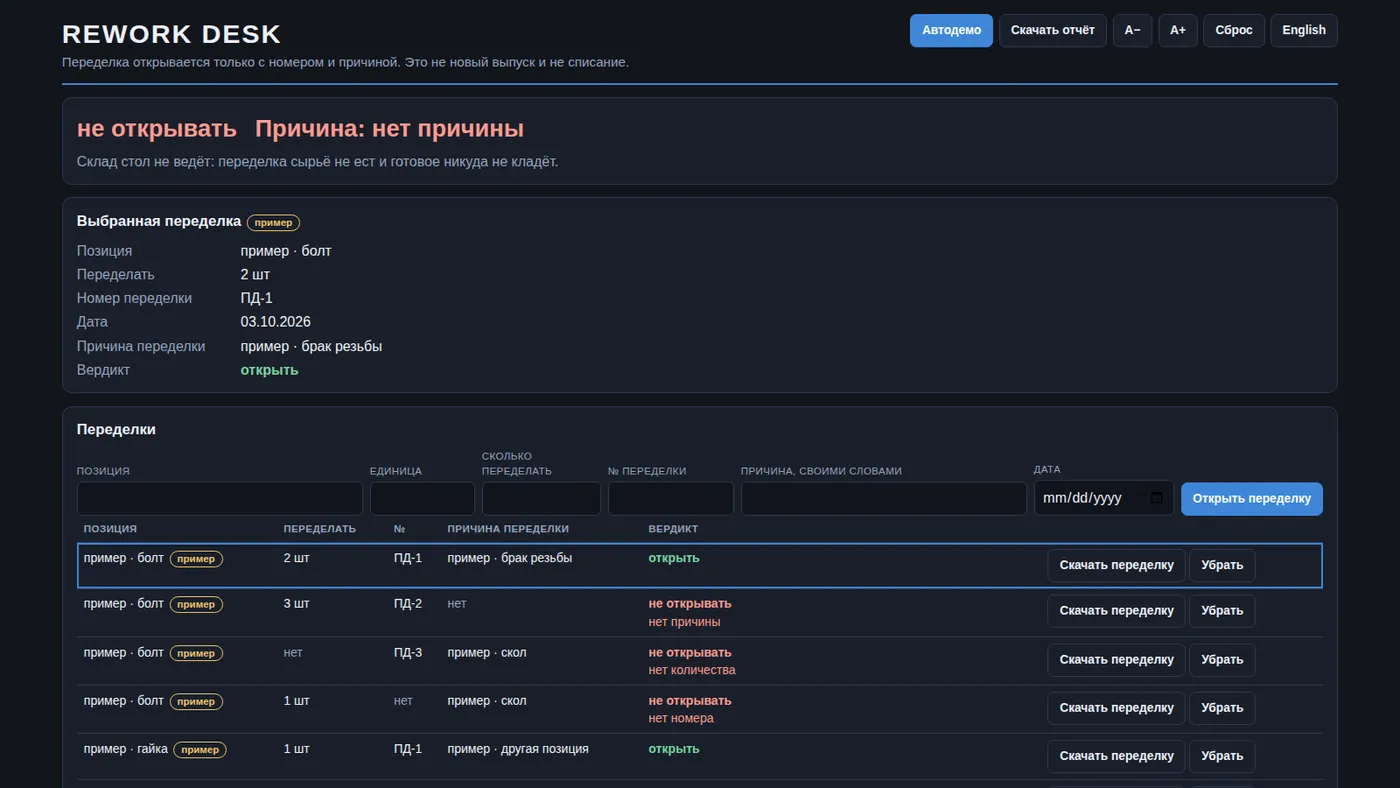Focus the Единица input field
Screen dimensions: 1400x788
[x=422, y=499]
